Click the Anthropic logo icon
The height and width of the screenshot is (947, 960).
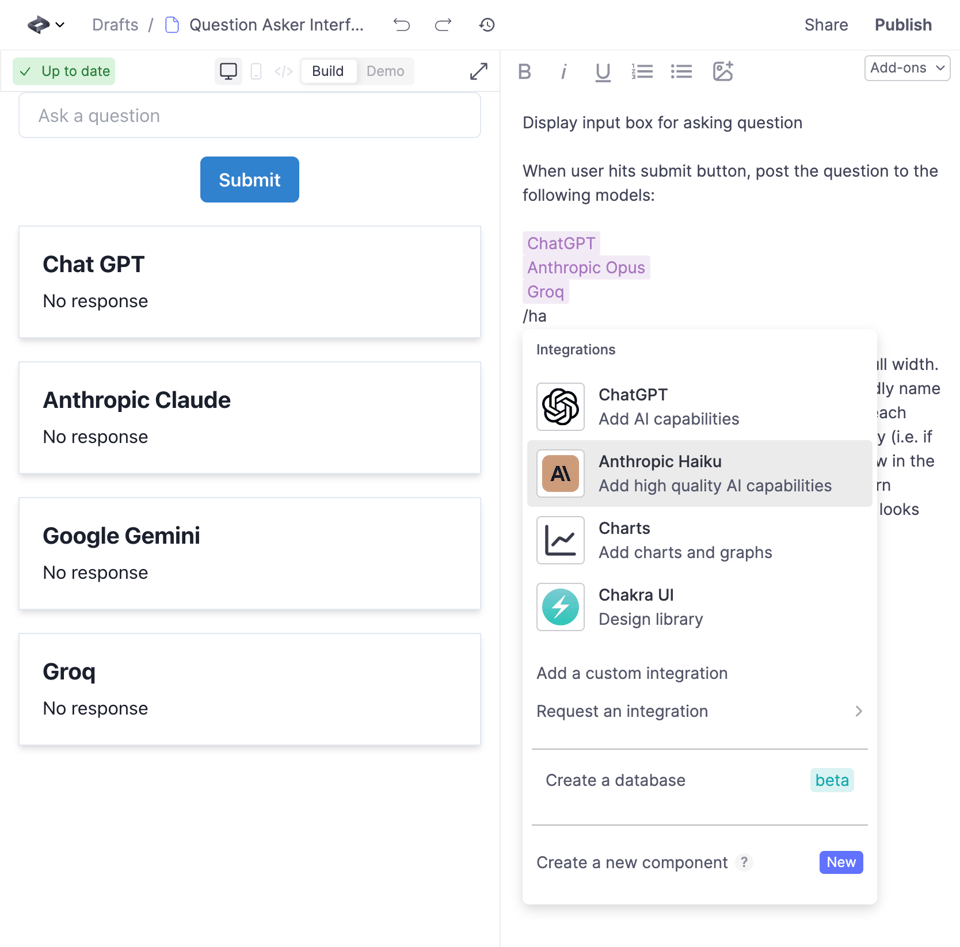[560, 473]
